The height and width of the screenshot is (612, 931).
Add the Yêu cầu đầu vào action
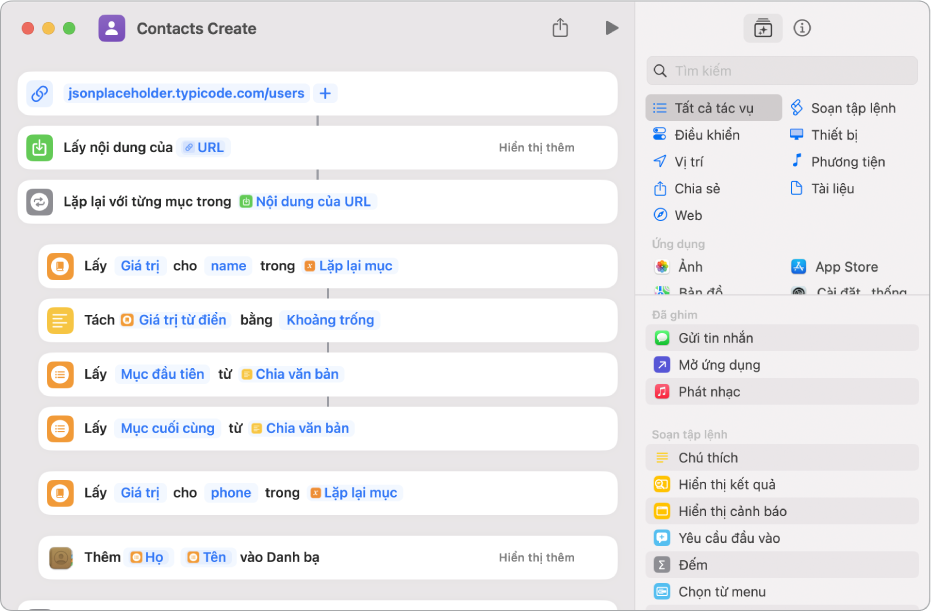click(782, 538)
